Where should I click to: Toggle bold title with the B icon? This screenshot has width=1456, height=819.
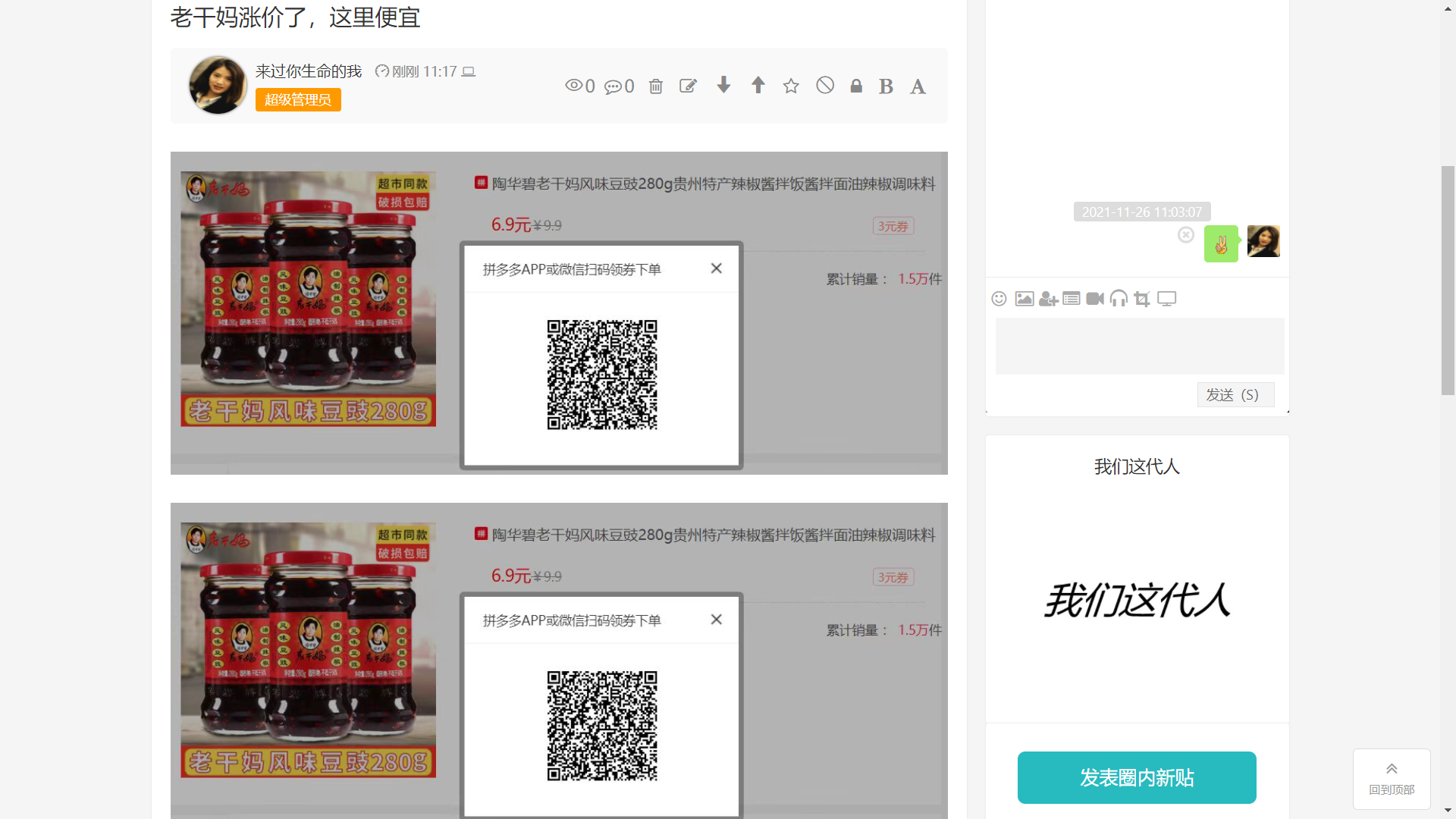tap(886, 86)
